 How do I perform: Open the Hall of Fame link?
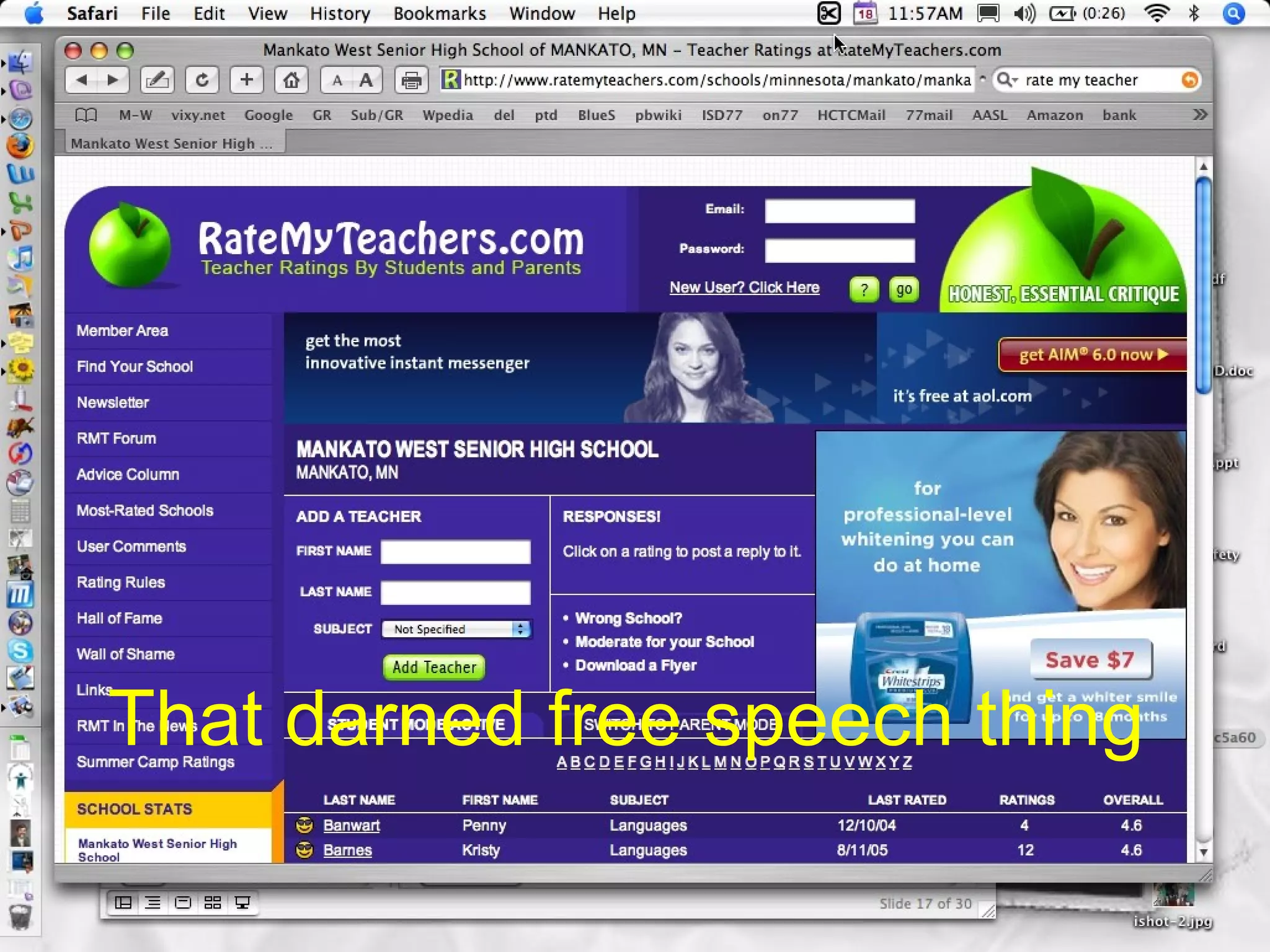[x=119, y=618]
